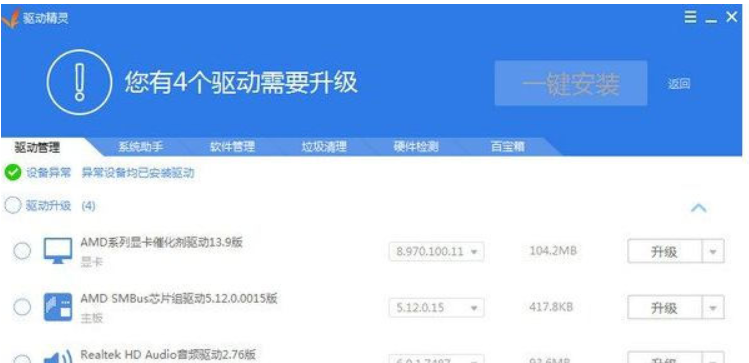This screenshot has width=749, height=363.
Task: Open the arrow beside AMD显卡 升级 button
Action: click(x=713, y=252)
